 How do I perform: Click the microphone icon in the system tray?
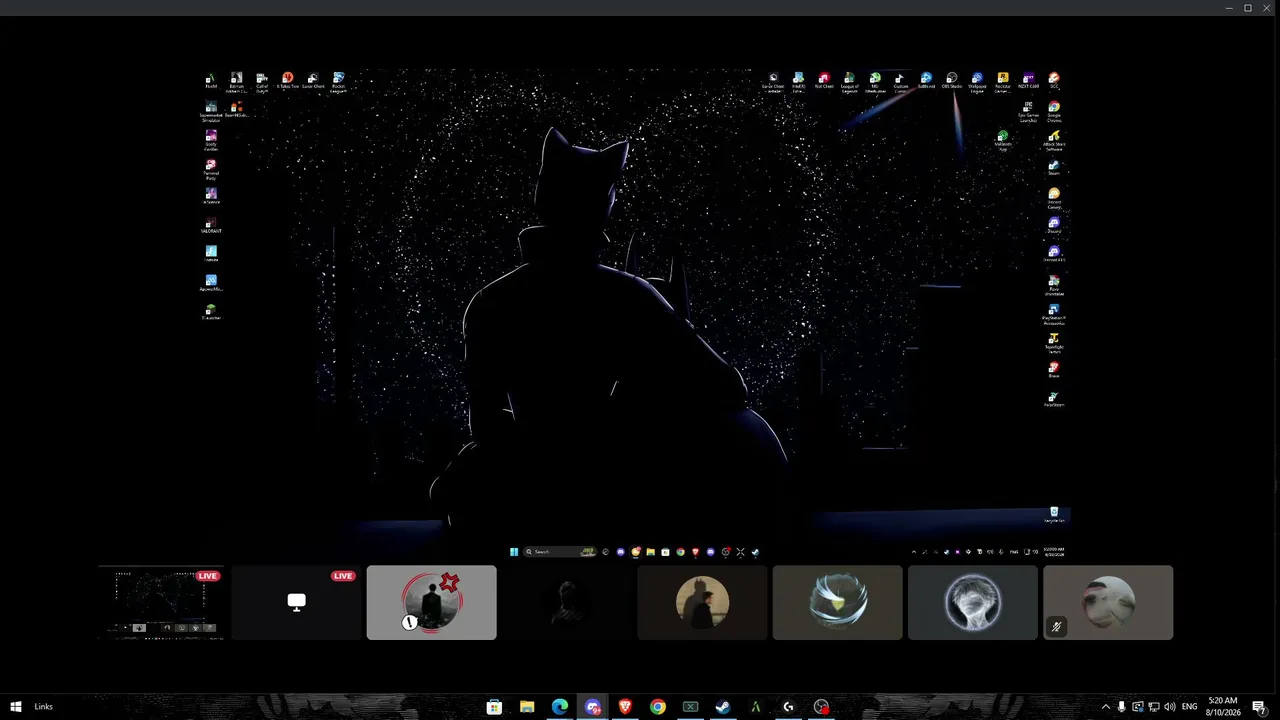(1121, 707)
